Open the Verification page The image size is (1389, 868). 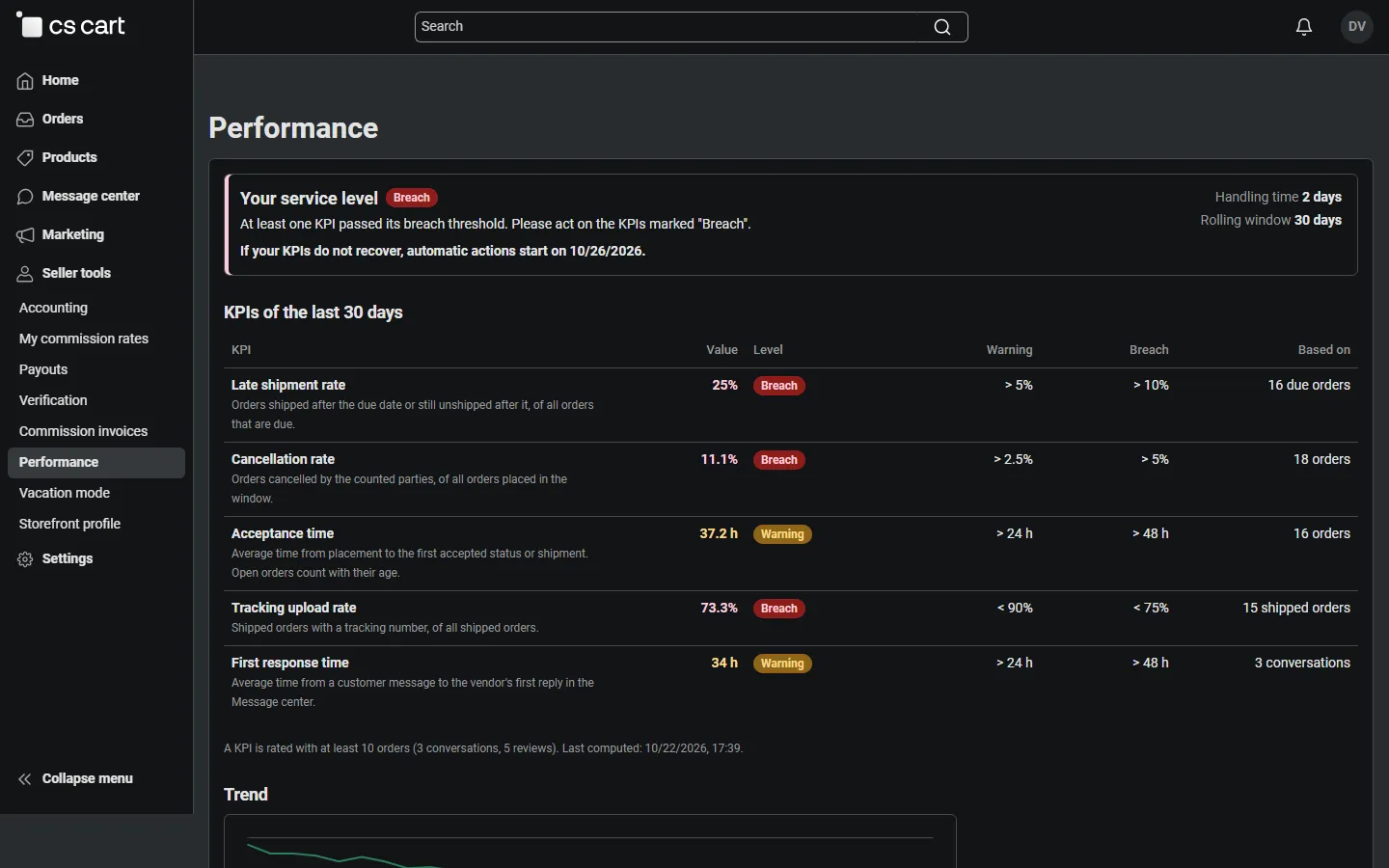53,400
